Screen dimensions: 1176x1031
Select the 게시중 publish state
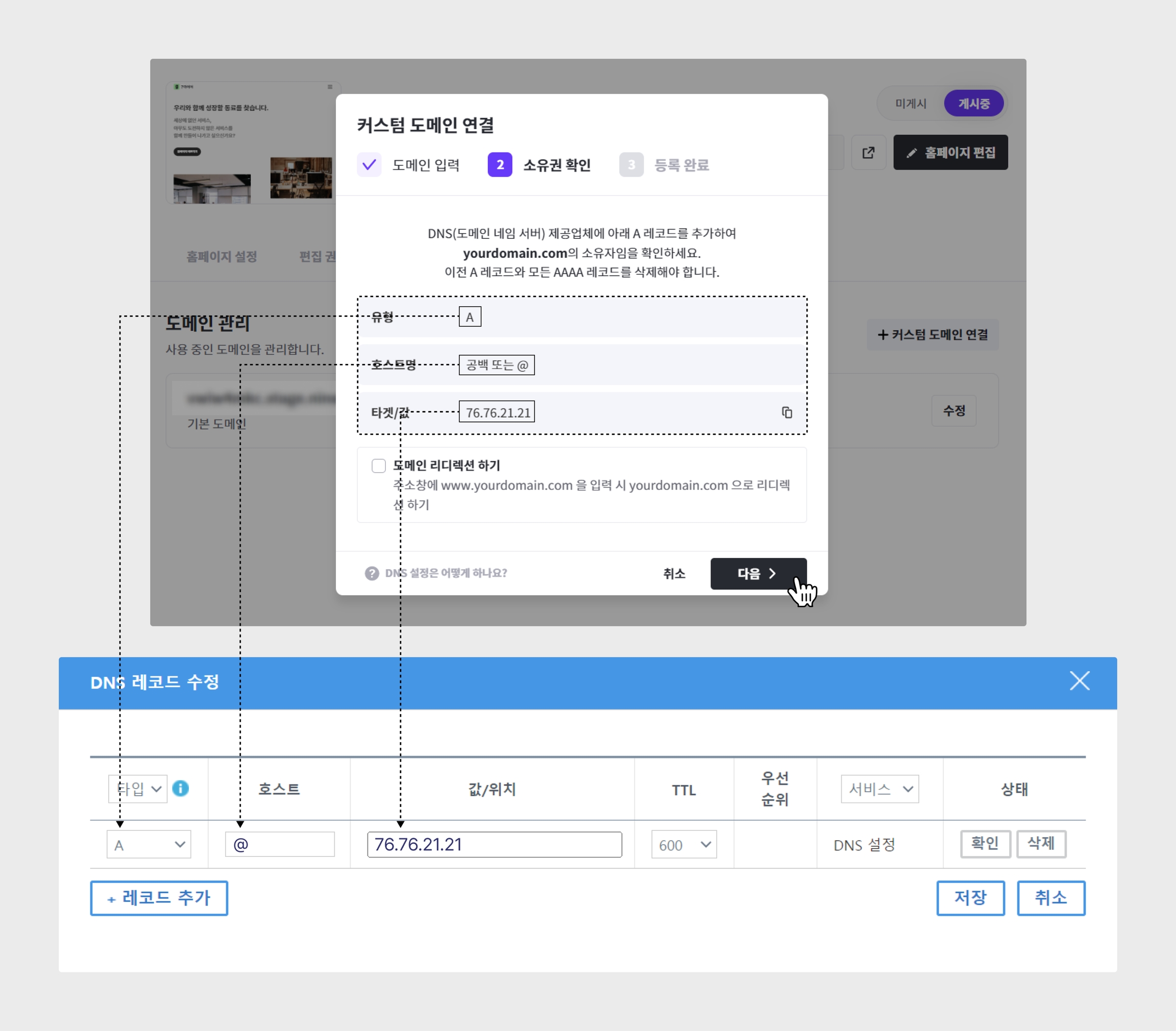tap(973, 104)
